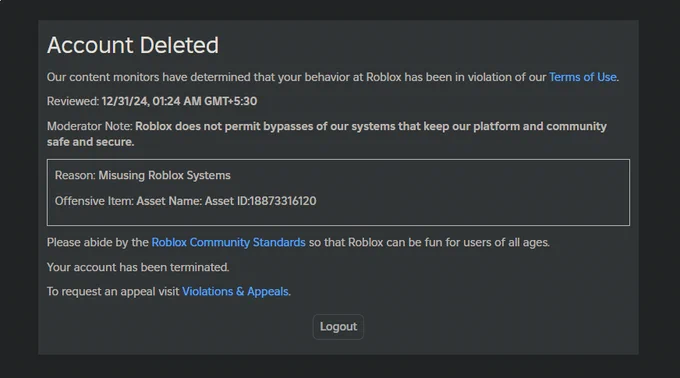Select the Account Deleted heading
The height and width of the screenshot is (378, 680).
point(133,45)
